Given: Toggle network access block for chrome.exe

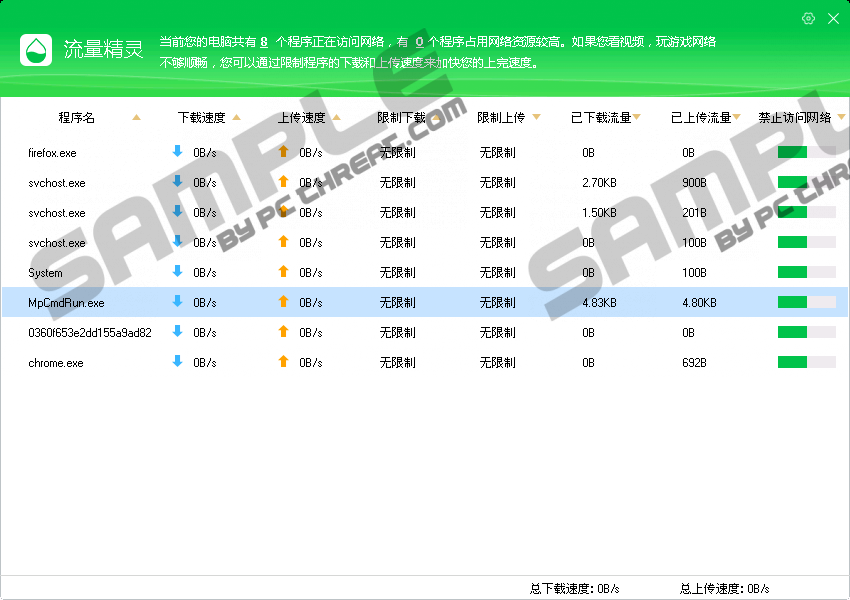Looking at the screenshot, I should pyautogui.click(x=806, y=363).
